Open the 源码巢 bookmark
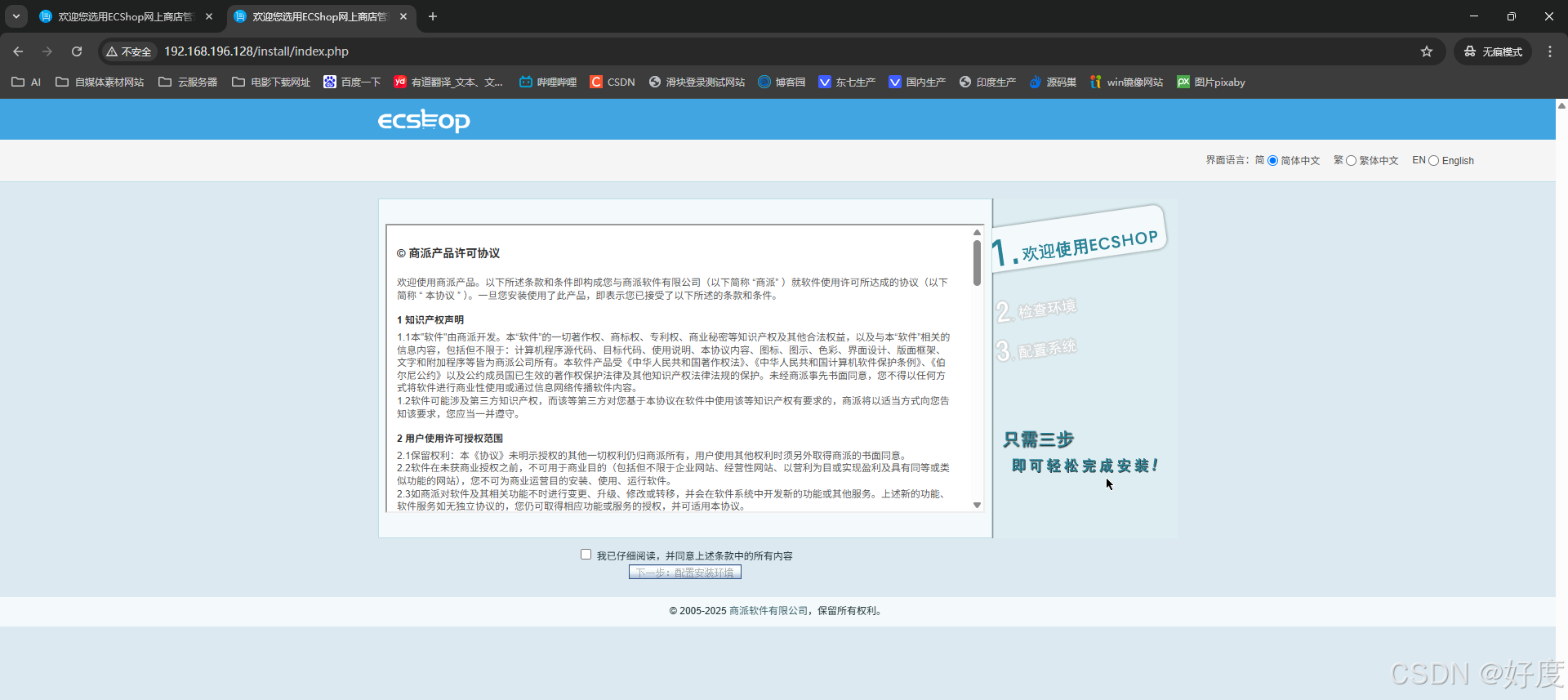This screenshot has width=1568, height=700. pos(1053,82)
